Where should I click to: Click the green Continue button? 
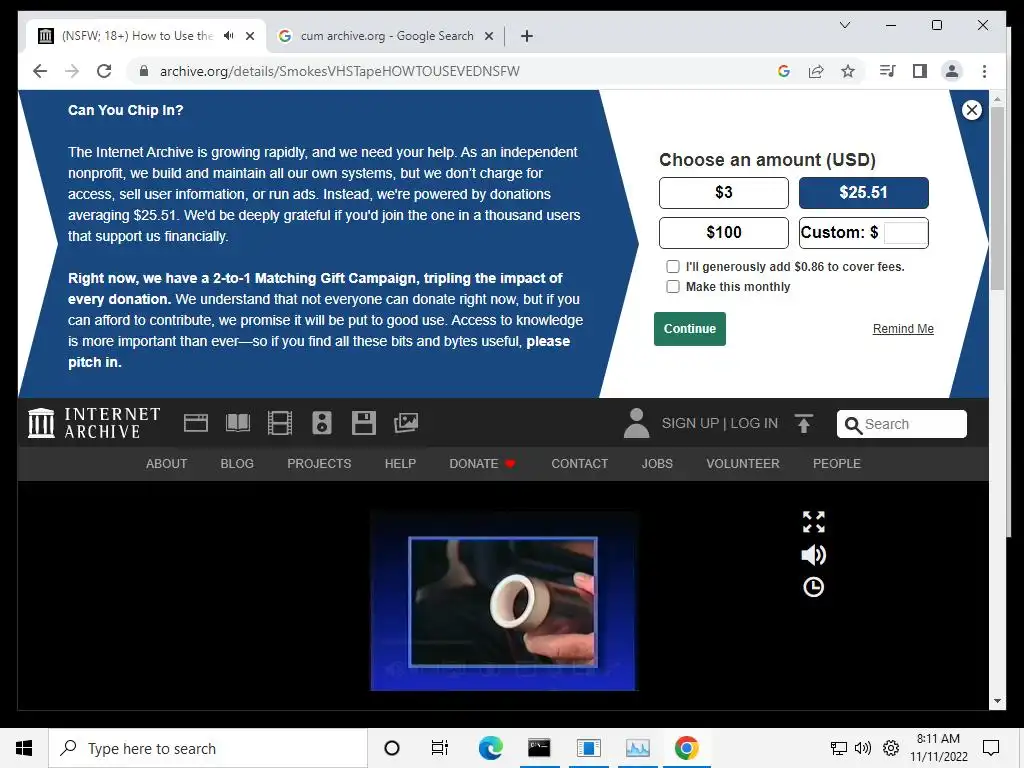[x=690, y=328]
